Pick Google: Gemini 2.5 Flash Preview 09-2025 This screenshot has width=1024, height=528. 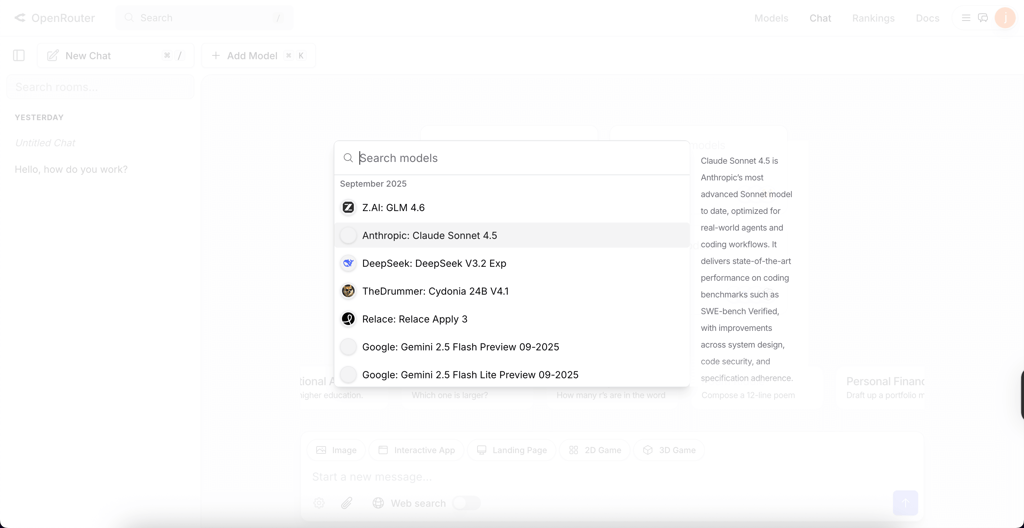coord(512,347)
